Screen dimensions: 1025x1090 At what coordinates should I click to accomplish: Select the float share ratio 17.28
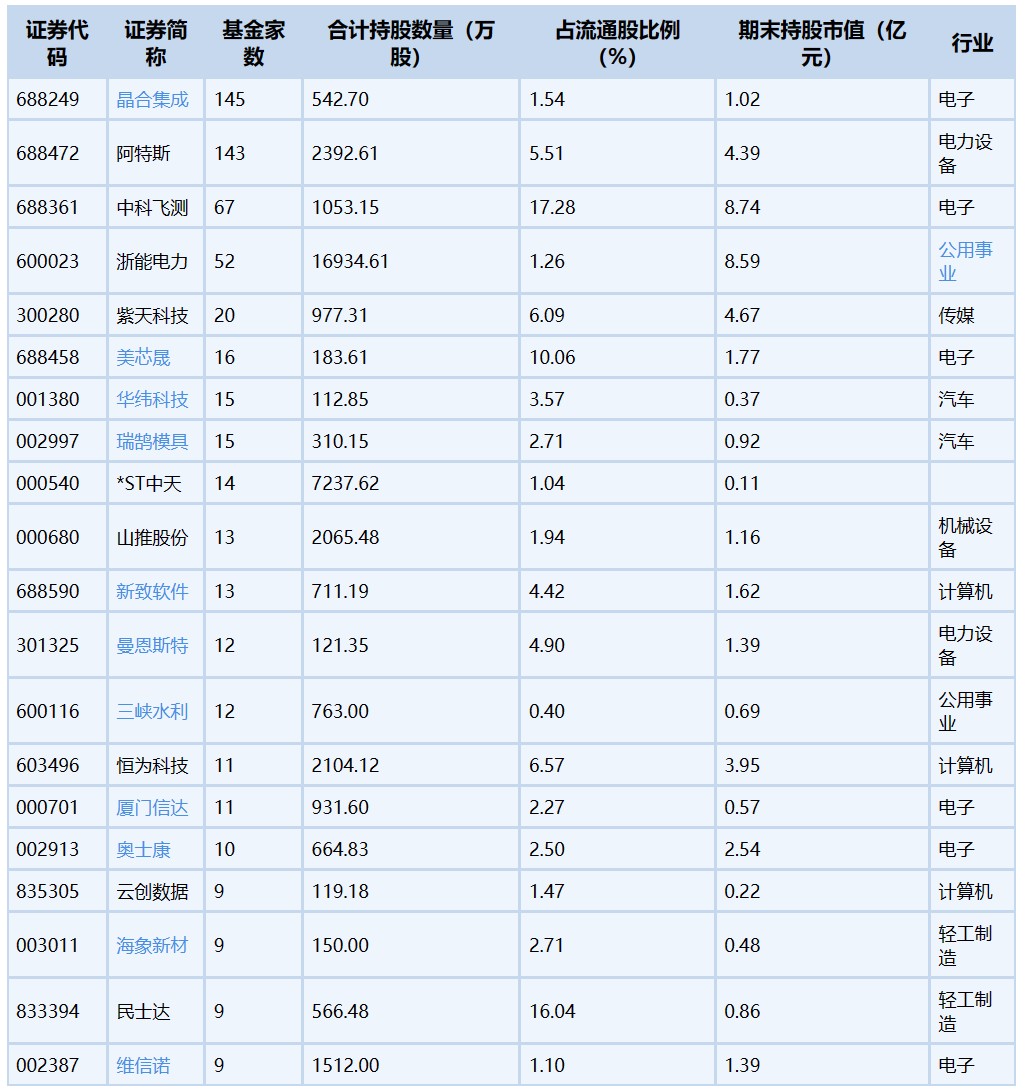click(552, 207)
